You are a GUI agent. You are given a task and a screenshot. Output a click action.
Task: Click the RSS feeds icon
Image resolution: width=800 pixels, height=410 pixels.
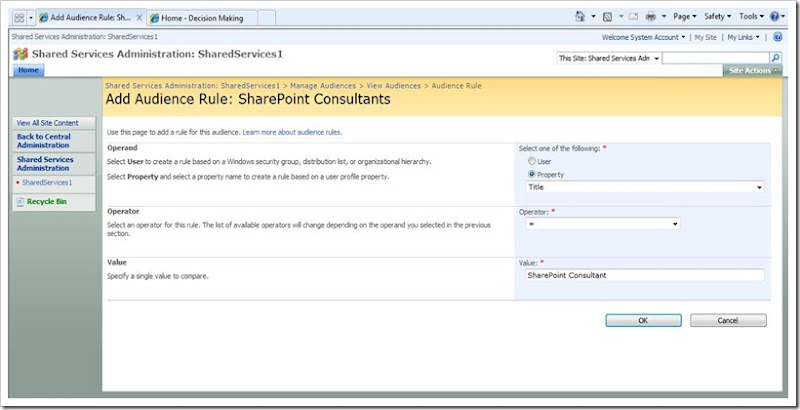pyautogui.click(x=607, y=17)
